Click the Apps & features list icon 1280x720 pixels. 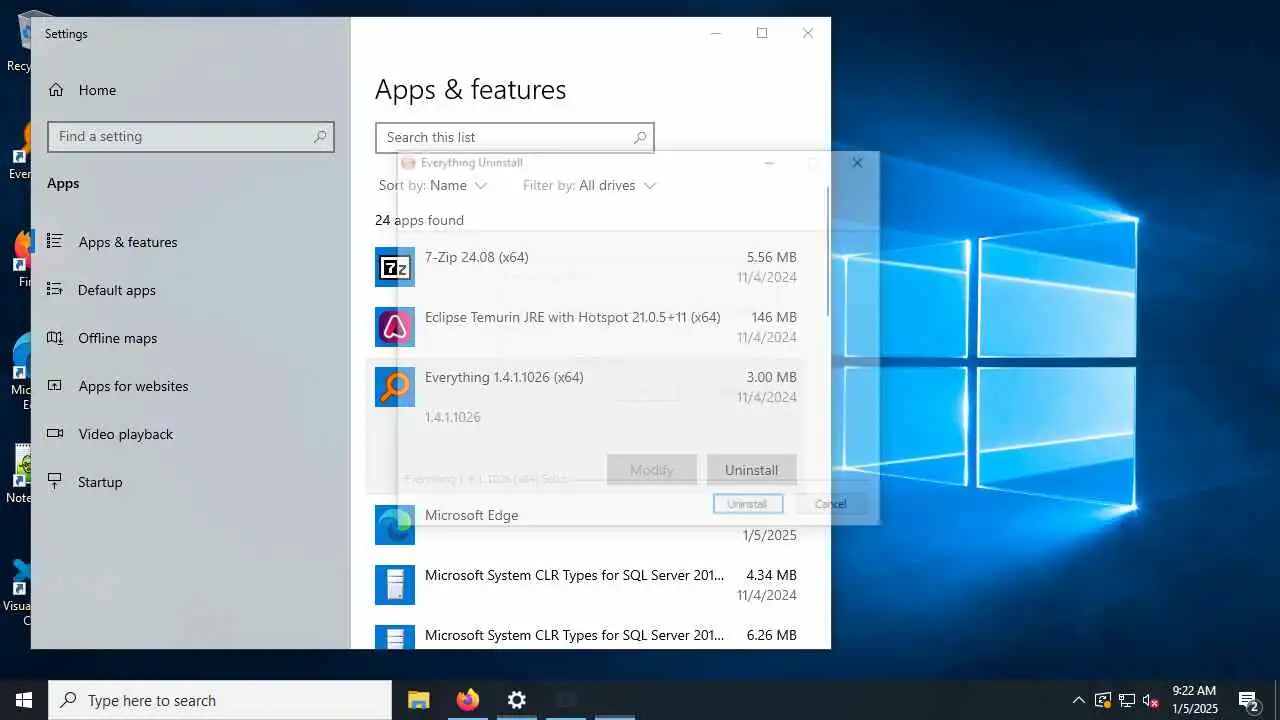[55, 241]
